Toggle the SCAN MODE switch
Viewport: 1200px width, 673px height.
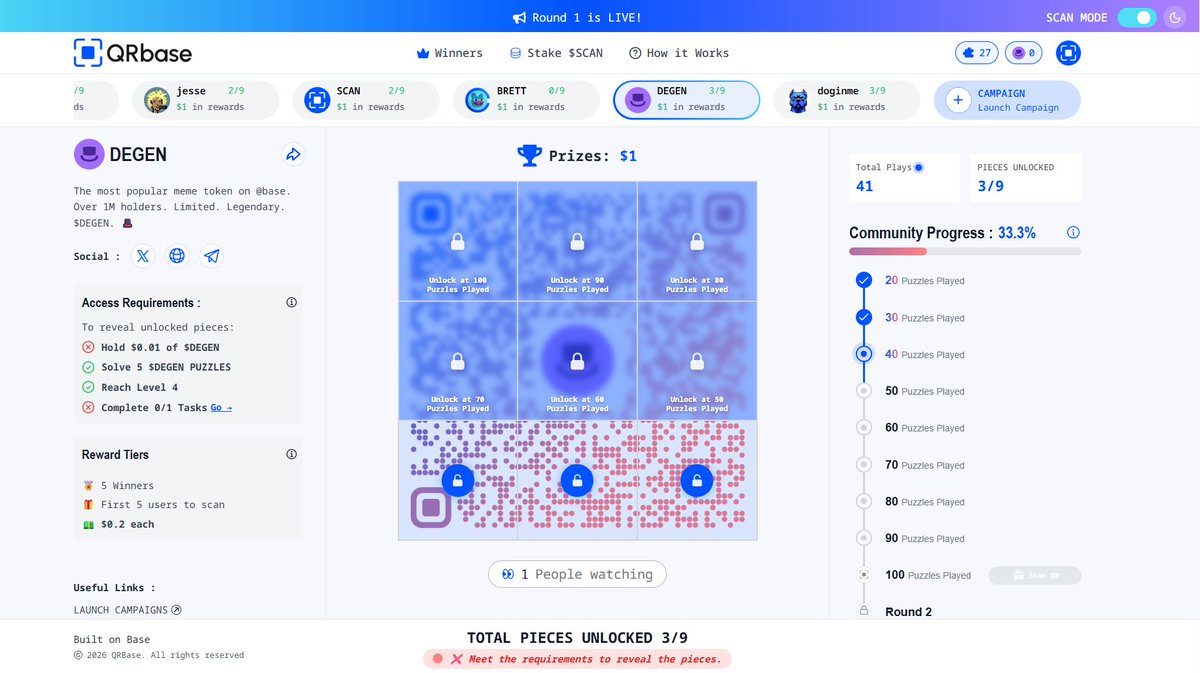(x=1136, y=17)
